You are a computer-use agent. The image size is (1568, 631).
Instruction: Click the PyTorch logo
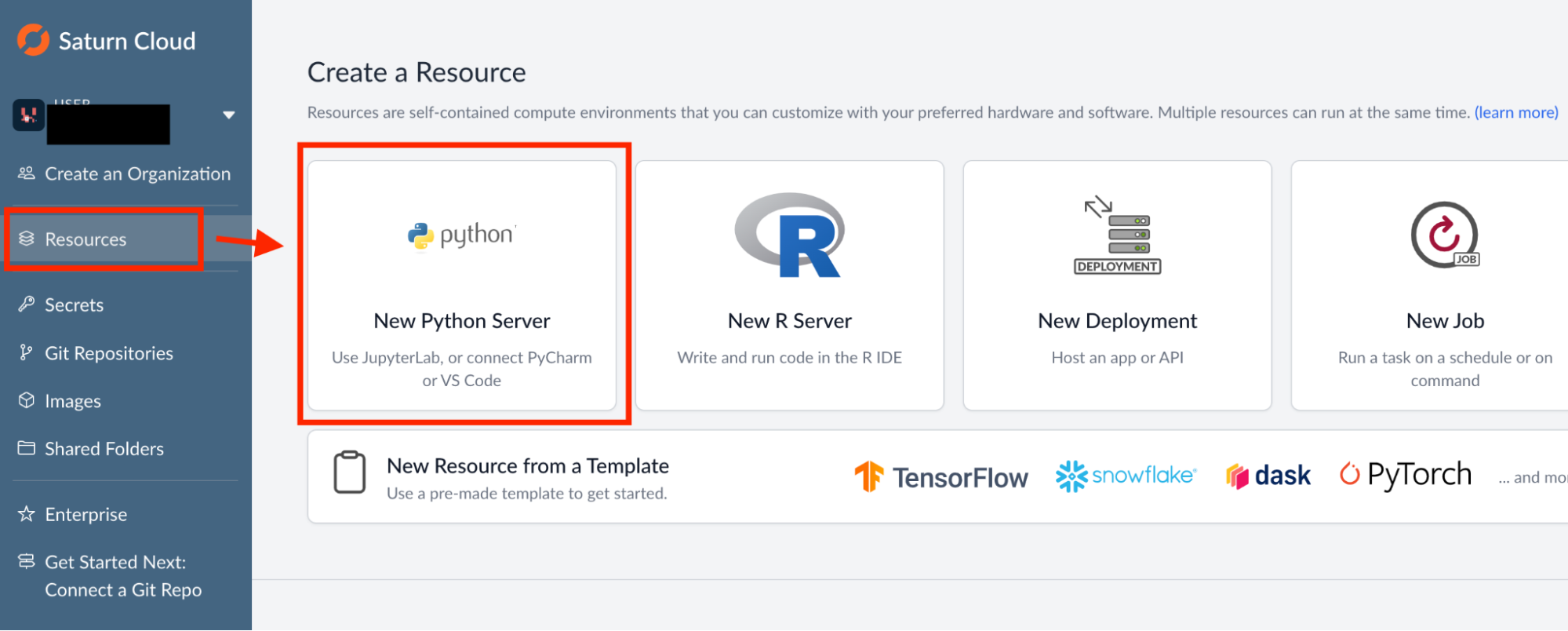1406,475
